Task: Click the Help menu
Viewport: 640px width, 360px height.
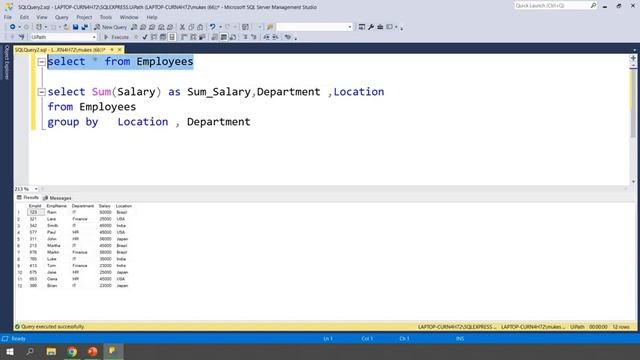Action: (x=152, y=17)
